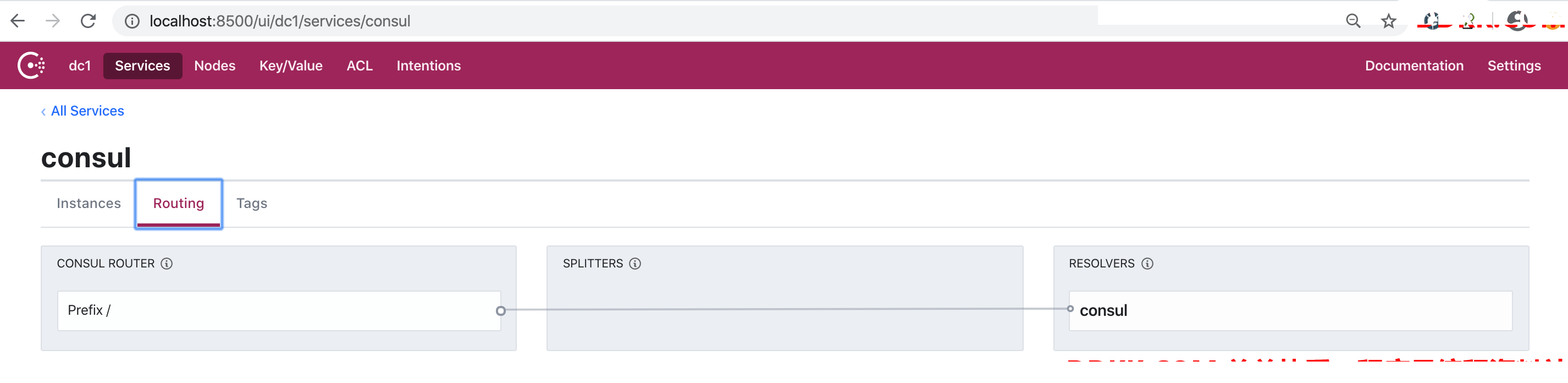Screen dimensions: 1568x383
Task: Select the Prefix / route card
Action: coord(279,310)
